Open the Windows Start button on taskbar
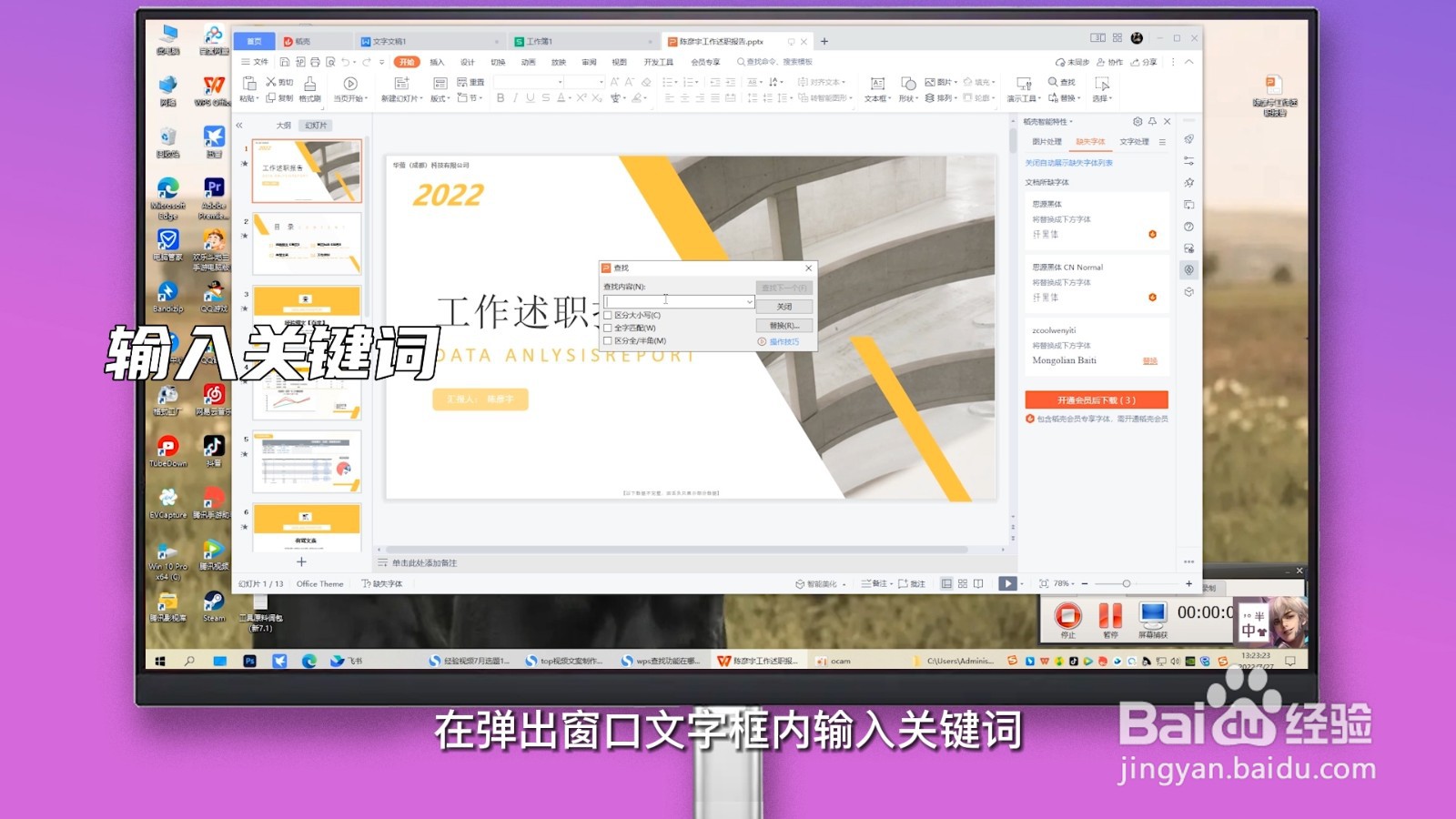Image resolution: width=1456 pixels, height=819 pixels. coord(160,661)
